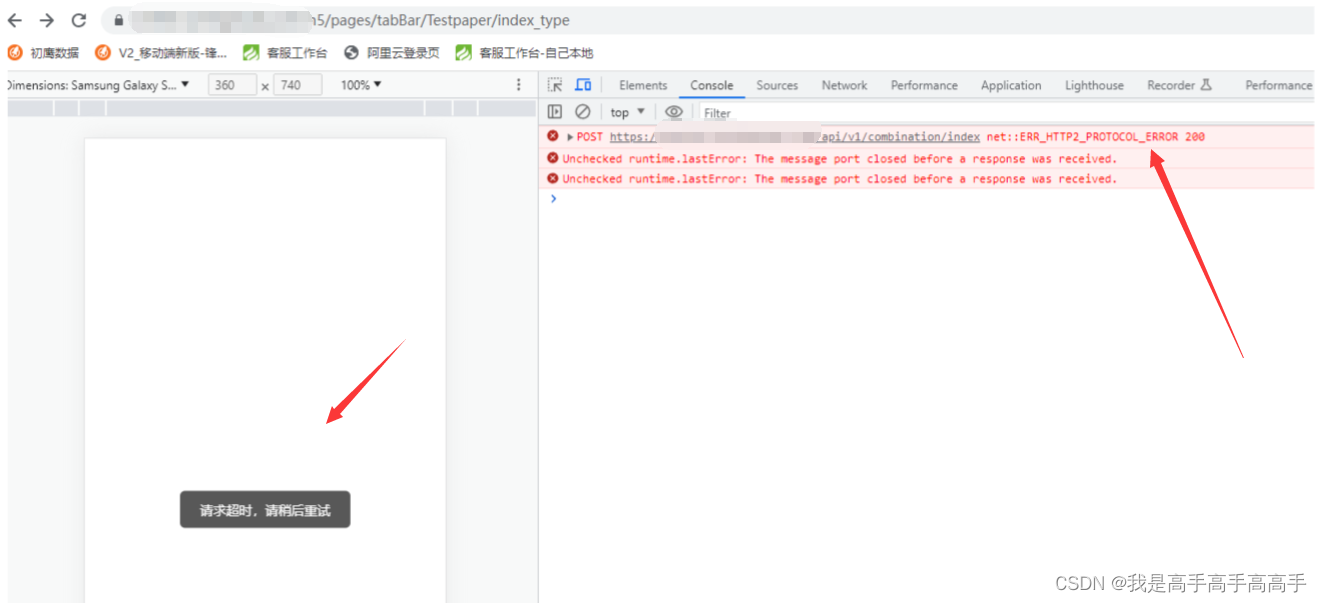Click the browser address bar URL
This screenshot has height=603, width=1322.
pyautogui.click(x=350, y=20)
